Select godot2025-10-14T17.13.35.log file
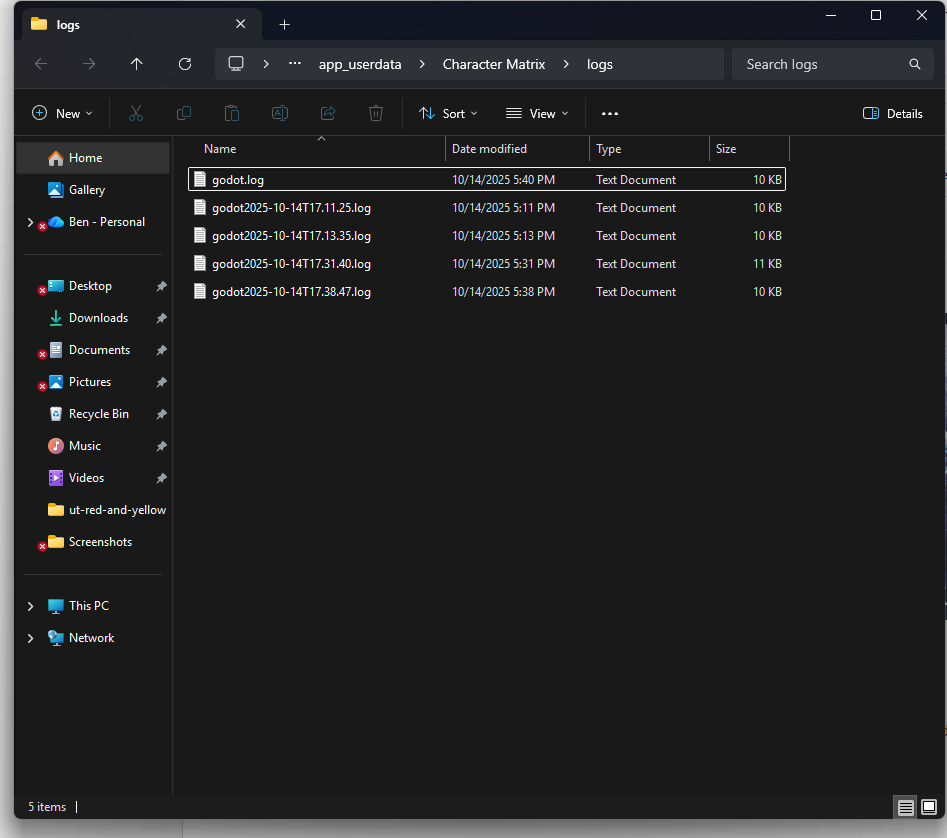 [487, 235]
